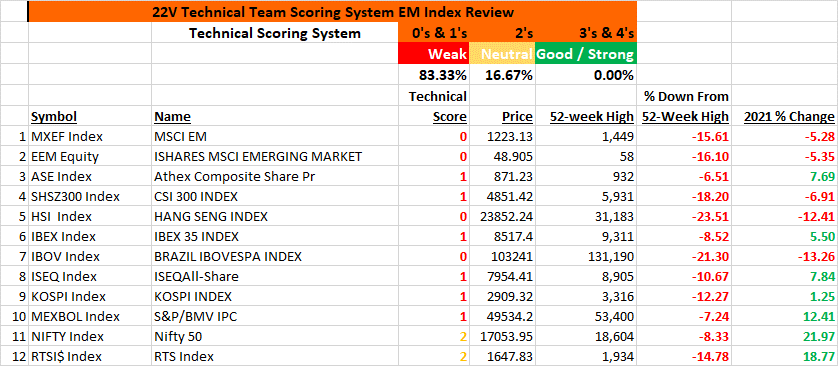The width and height of the screenshot is (838, 366).
Task: Select price cell 48.905
Action: [x=502, y=157]
